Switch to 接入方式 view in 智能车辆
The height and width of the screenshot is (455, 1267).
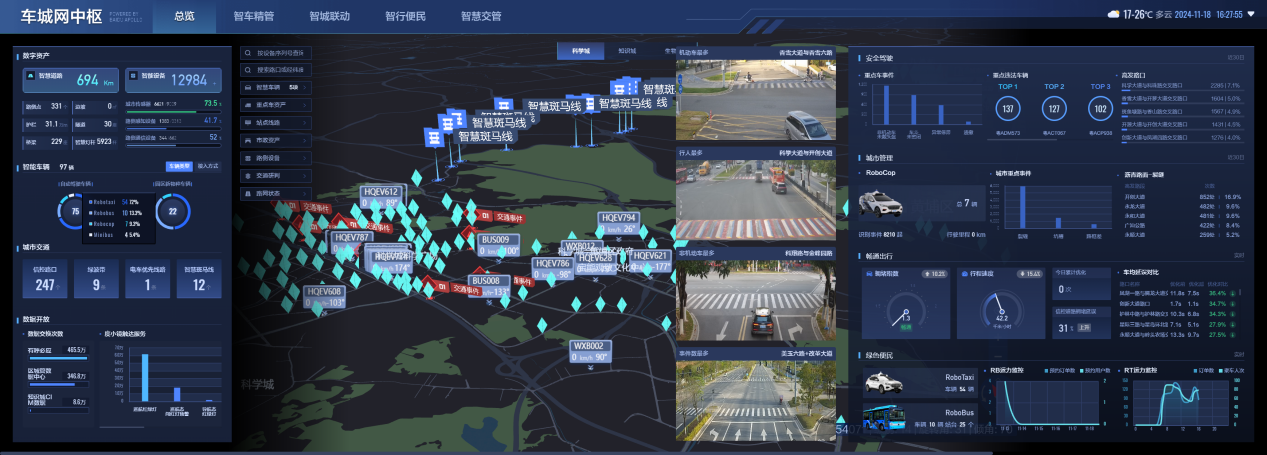[211, 167]
